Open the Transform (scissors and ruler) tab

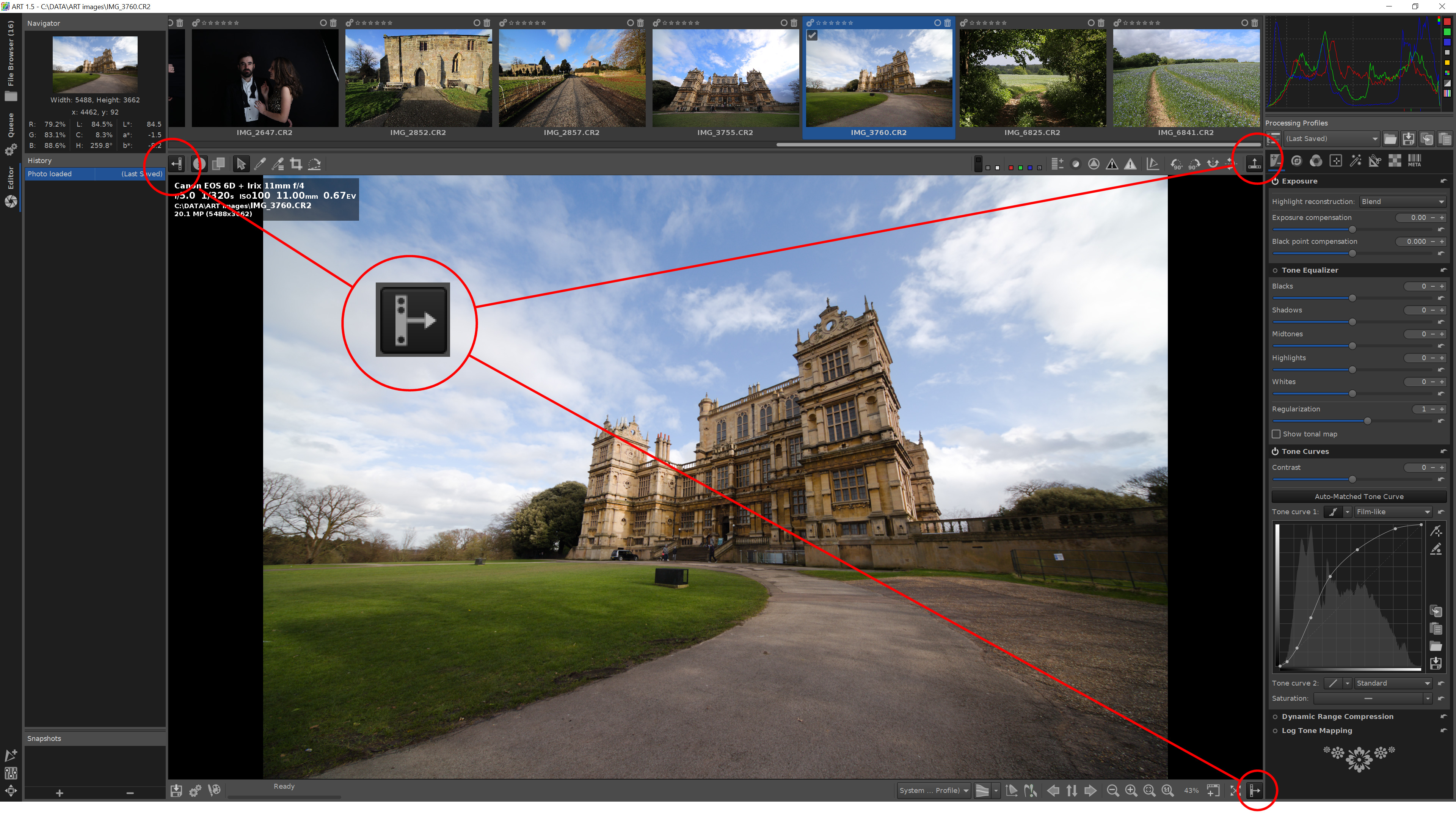[1375, 161]
